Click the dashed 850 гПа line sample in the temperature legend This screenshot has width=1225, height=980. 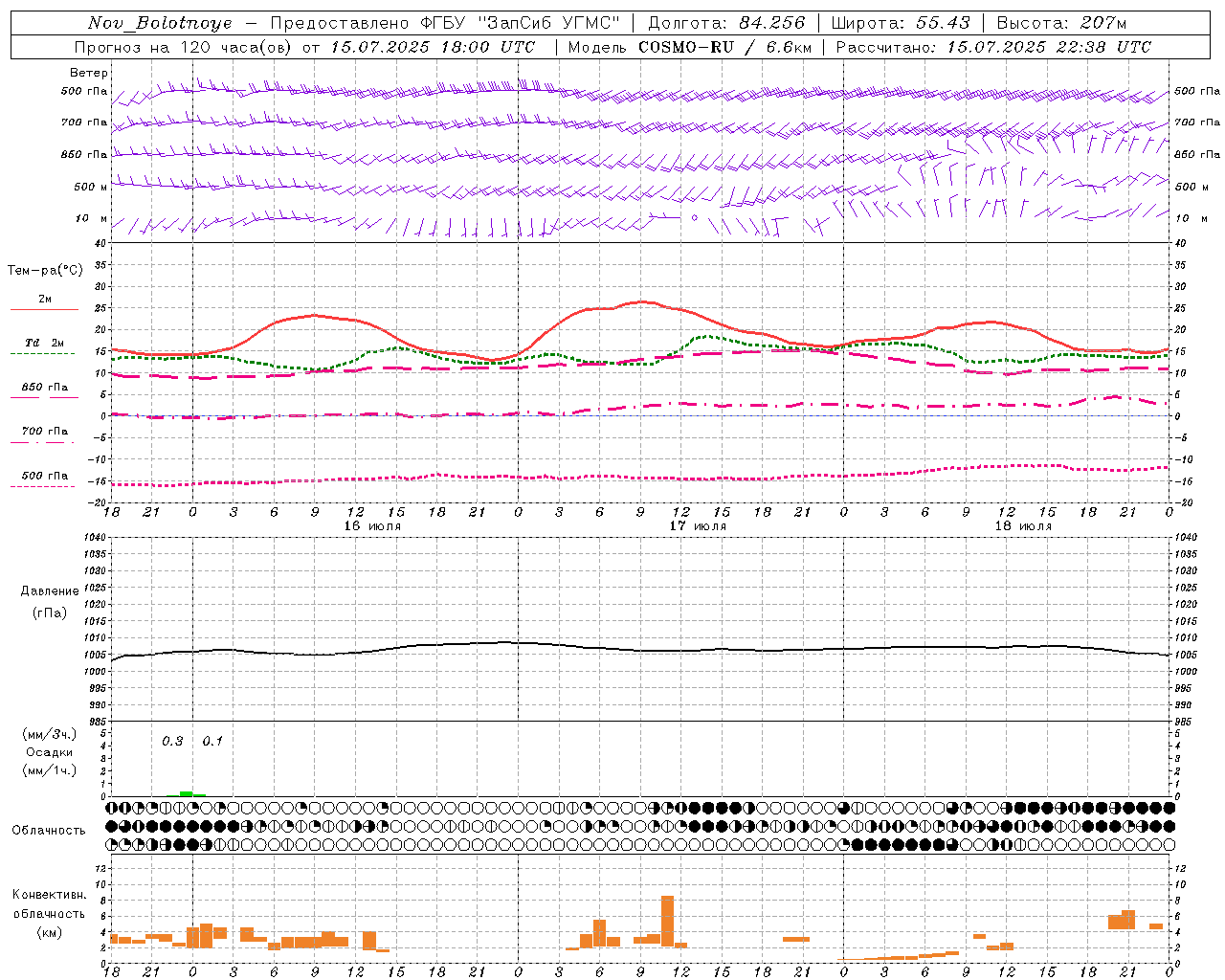pyautogui.click(x=43, y=398)
